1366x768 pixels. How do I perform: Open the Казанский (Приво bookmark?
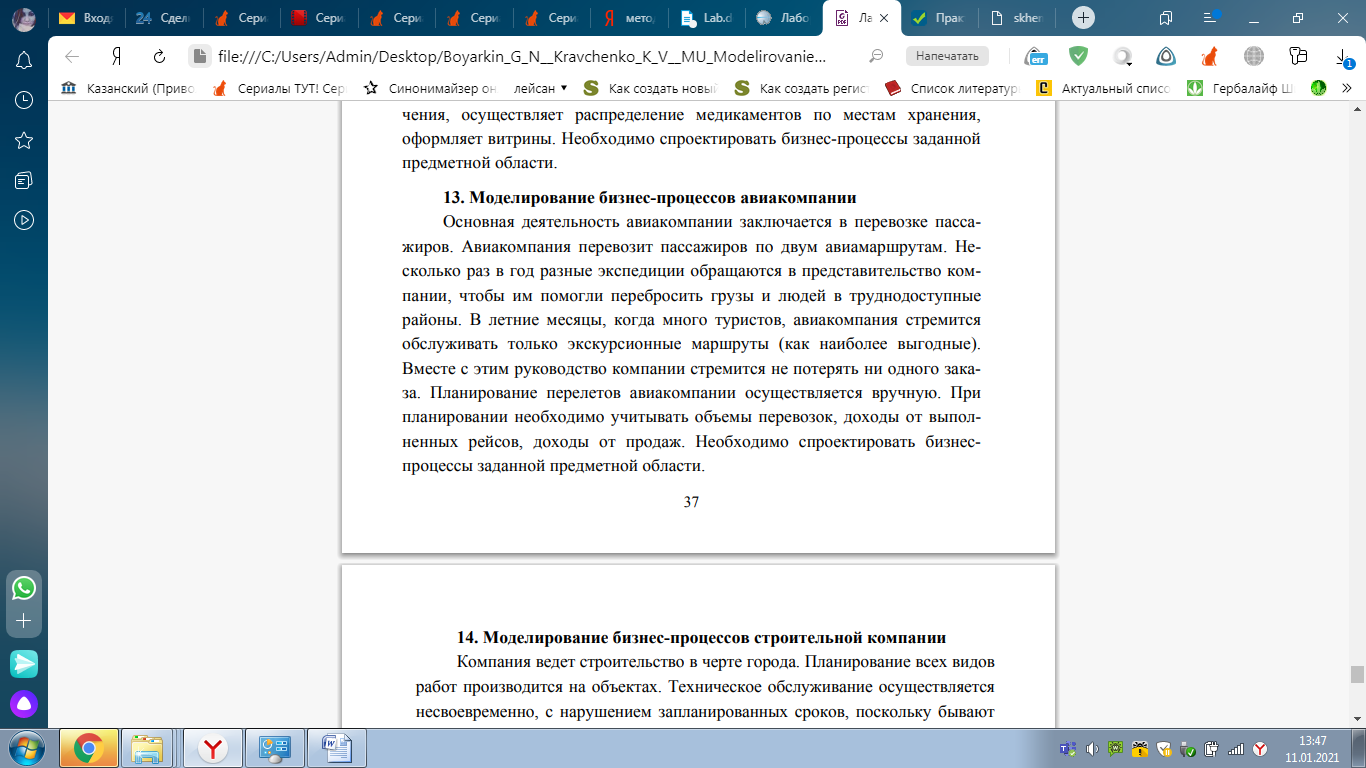point(128,88)
